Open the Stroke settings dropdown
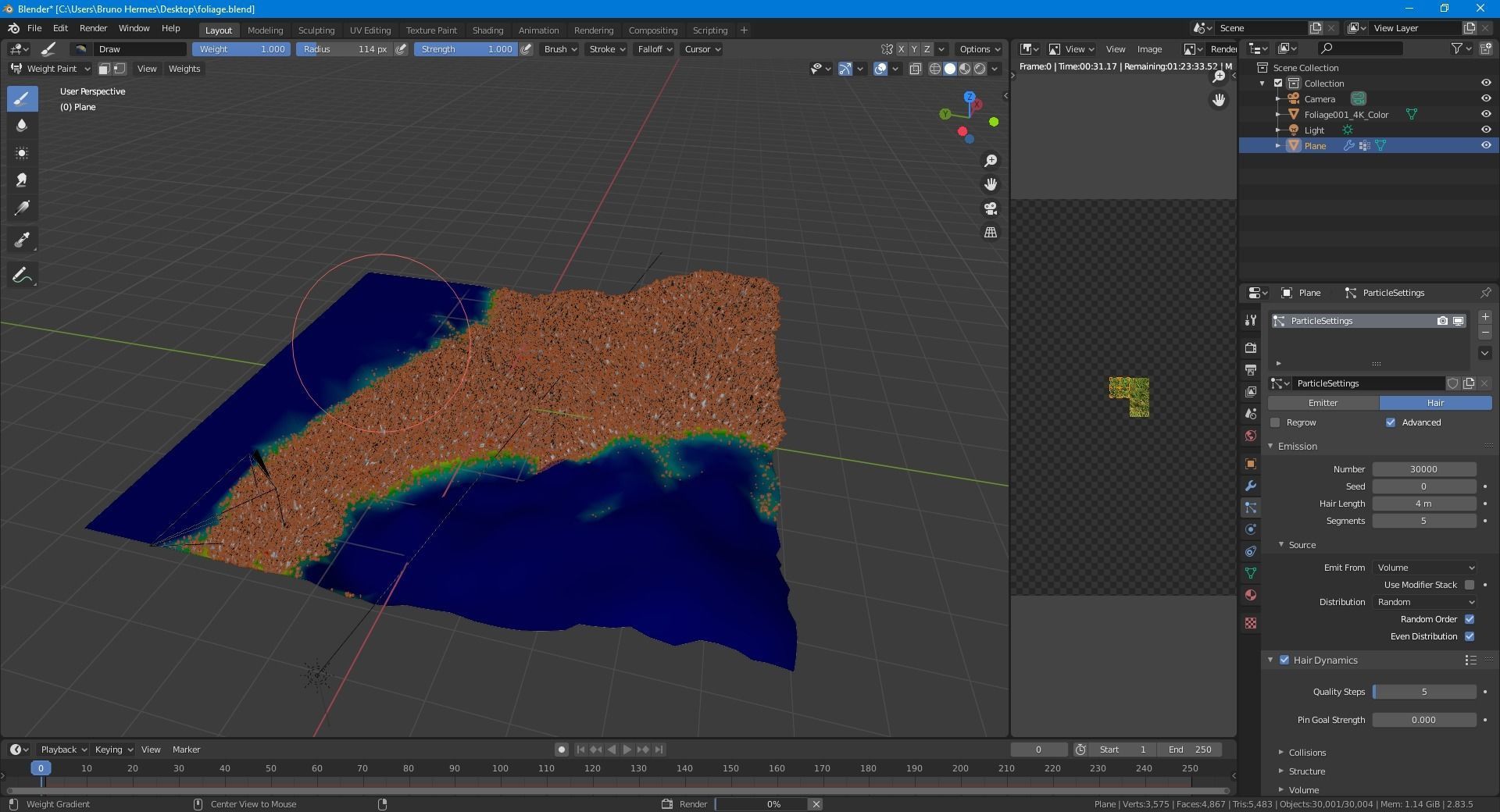 click(x=606, y=49)
